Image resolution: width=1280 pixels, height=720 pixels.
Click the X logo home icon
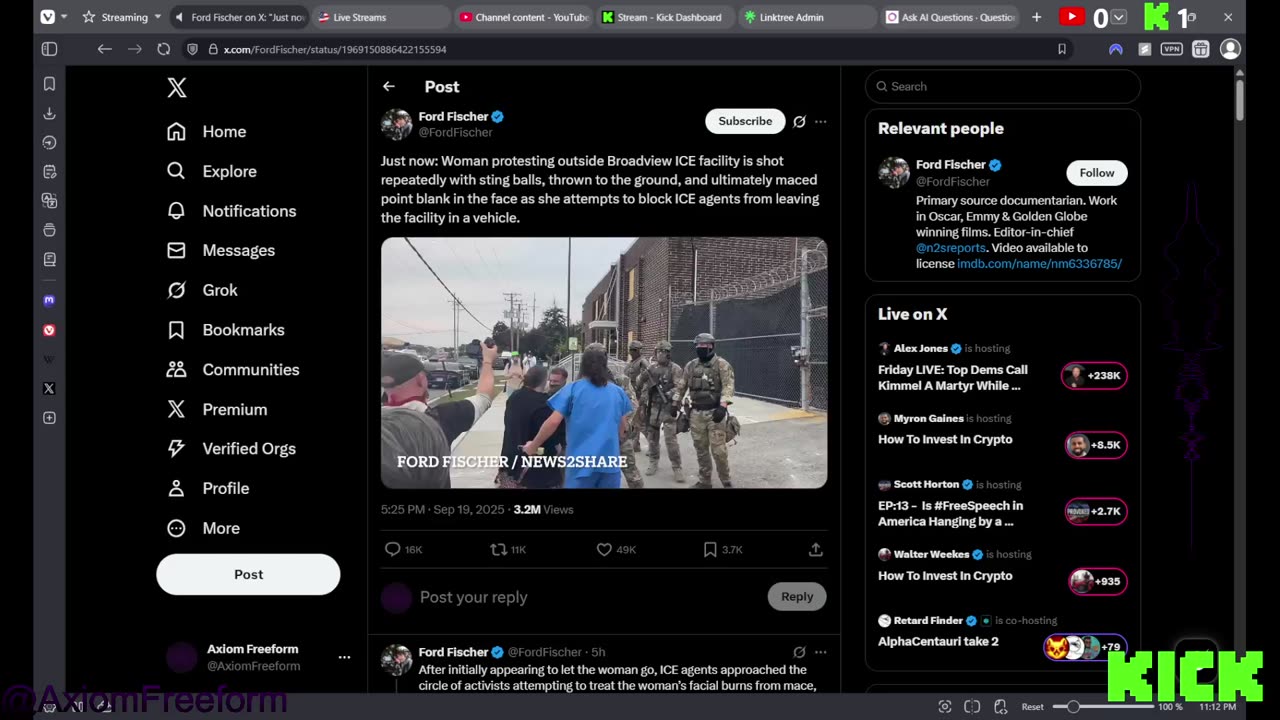(x=177, y=88)
